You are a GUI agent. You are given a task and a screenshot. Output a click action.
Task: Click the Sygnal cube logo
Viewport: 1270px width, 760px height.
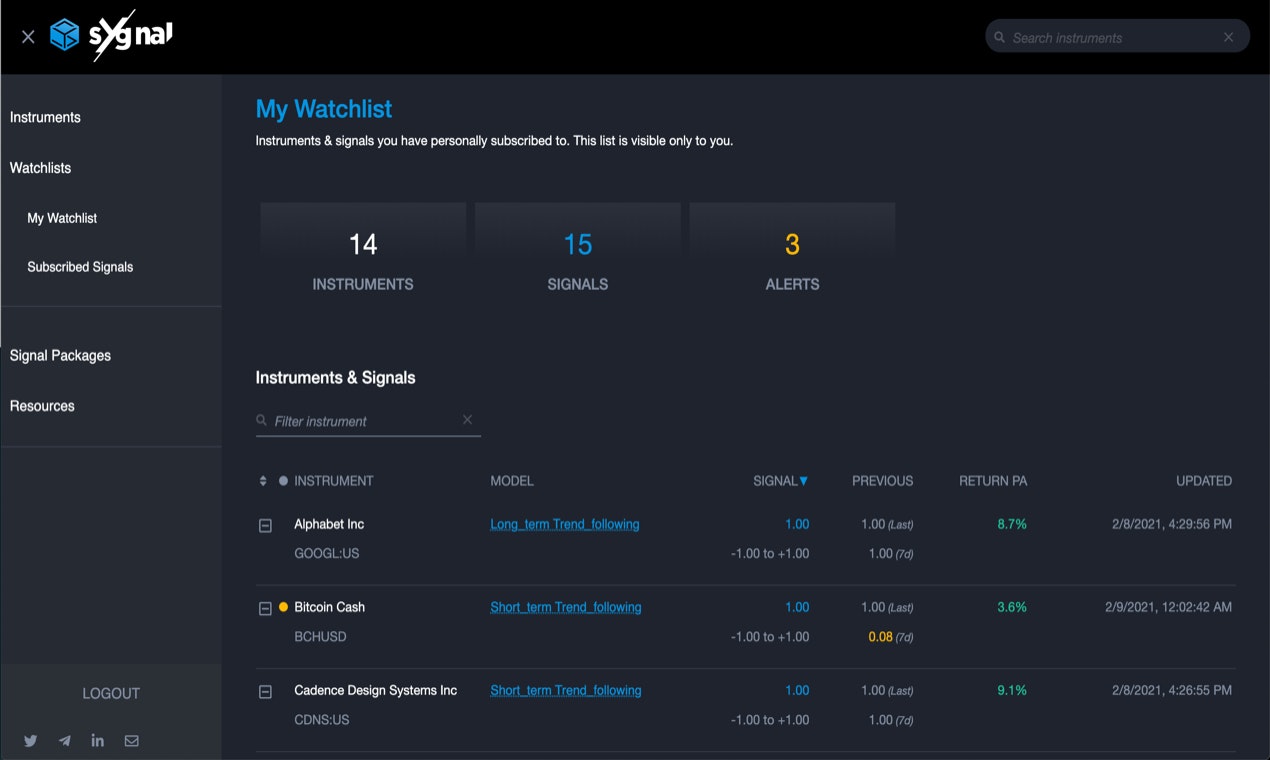click(64, 36)
